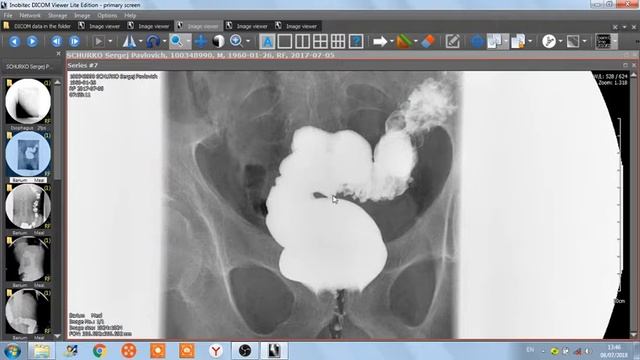
Task: Open Google Chrome from taskbar
Action: pyautogui.click(x=100, y=351)
